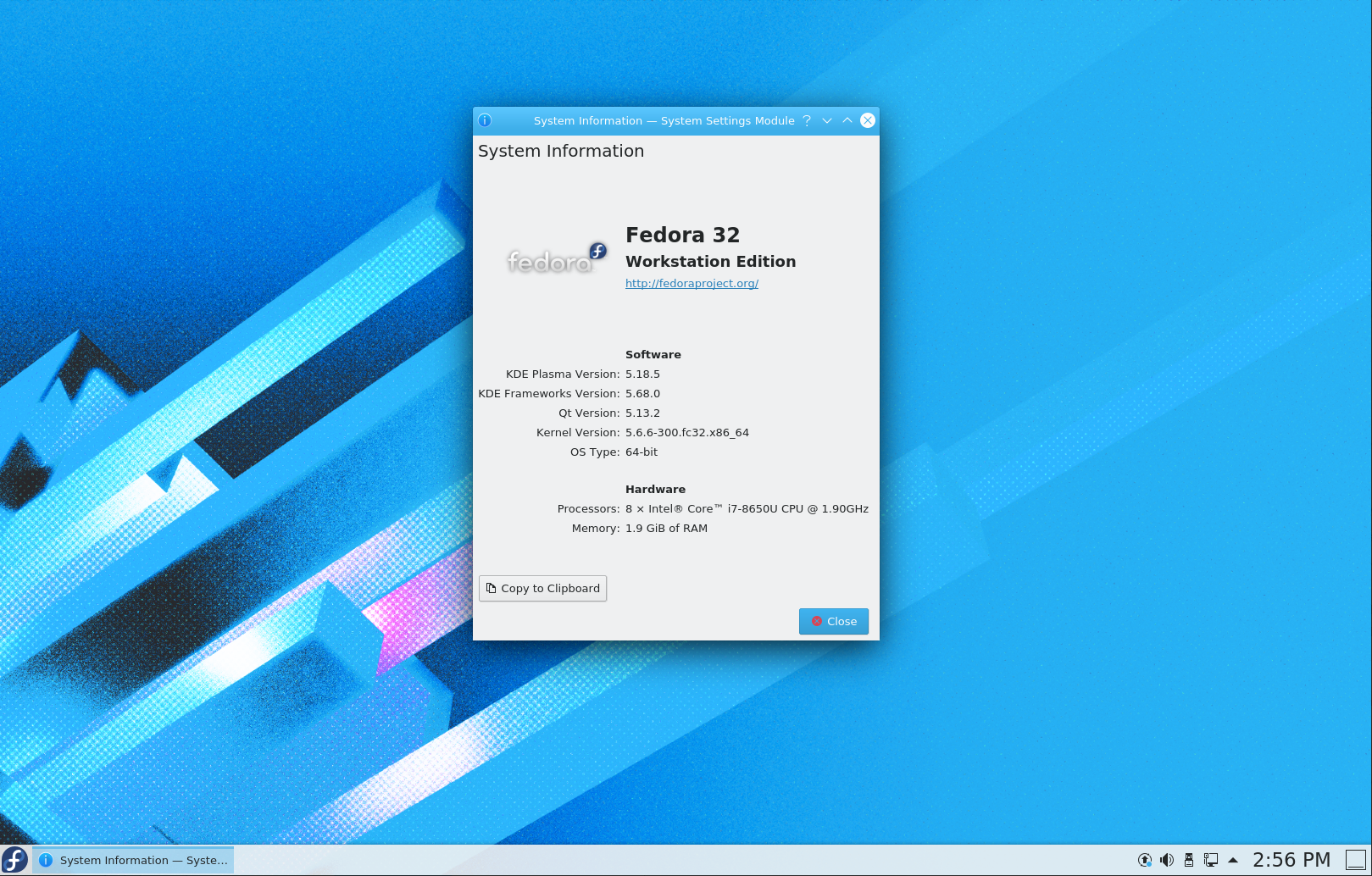Open the fedoraproject.org link

(692, 283)
